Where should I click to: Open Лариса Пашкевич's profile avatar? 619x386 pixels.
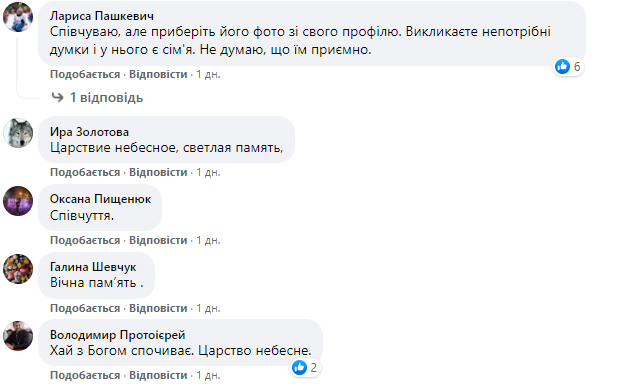coord(18,17)
